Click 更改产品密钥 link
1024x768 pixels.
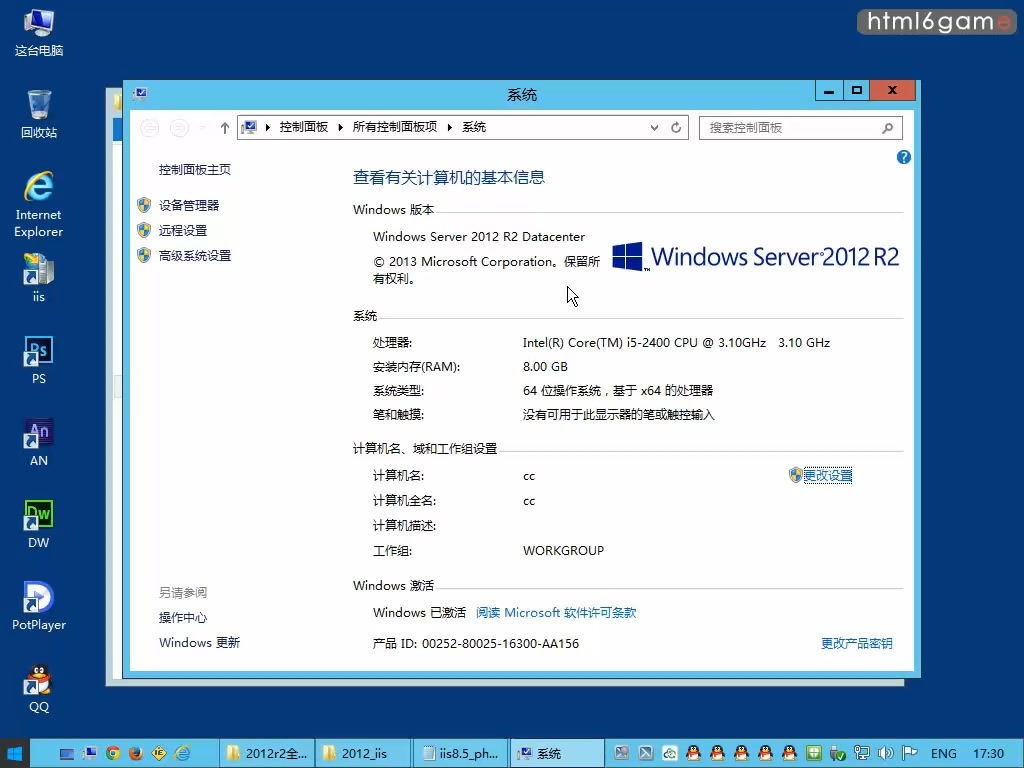point(857,643)
